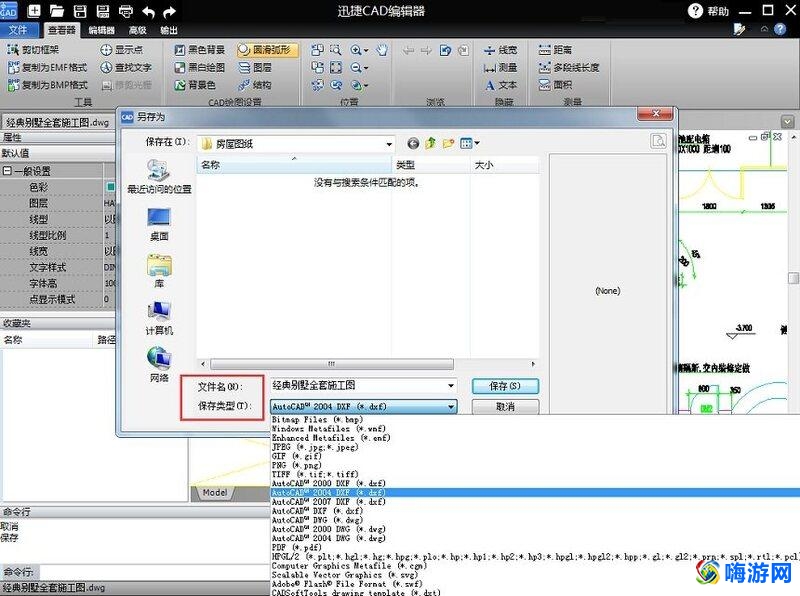Click the print icon in title bar
Image resolution: width=800 pixels, height=596 pixels.
[126, 11]
